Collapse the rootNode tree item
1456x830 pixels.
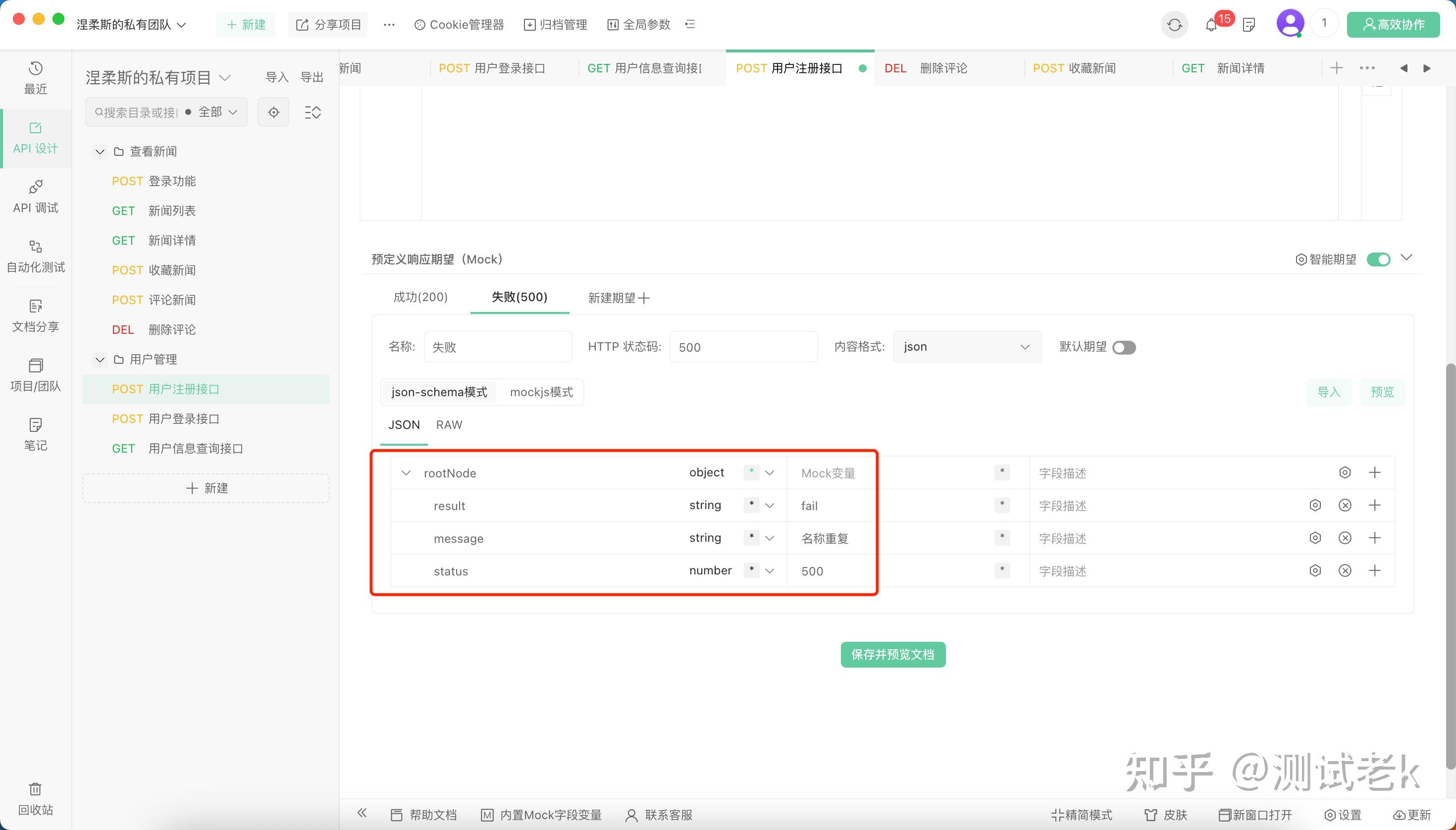406,472
